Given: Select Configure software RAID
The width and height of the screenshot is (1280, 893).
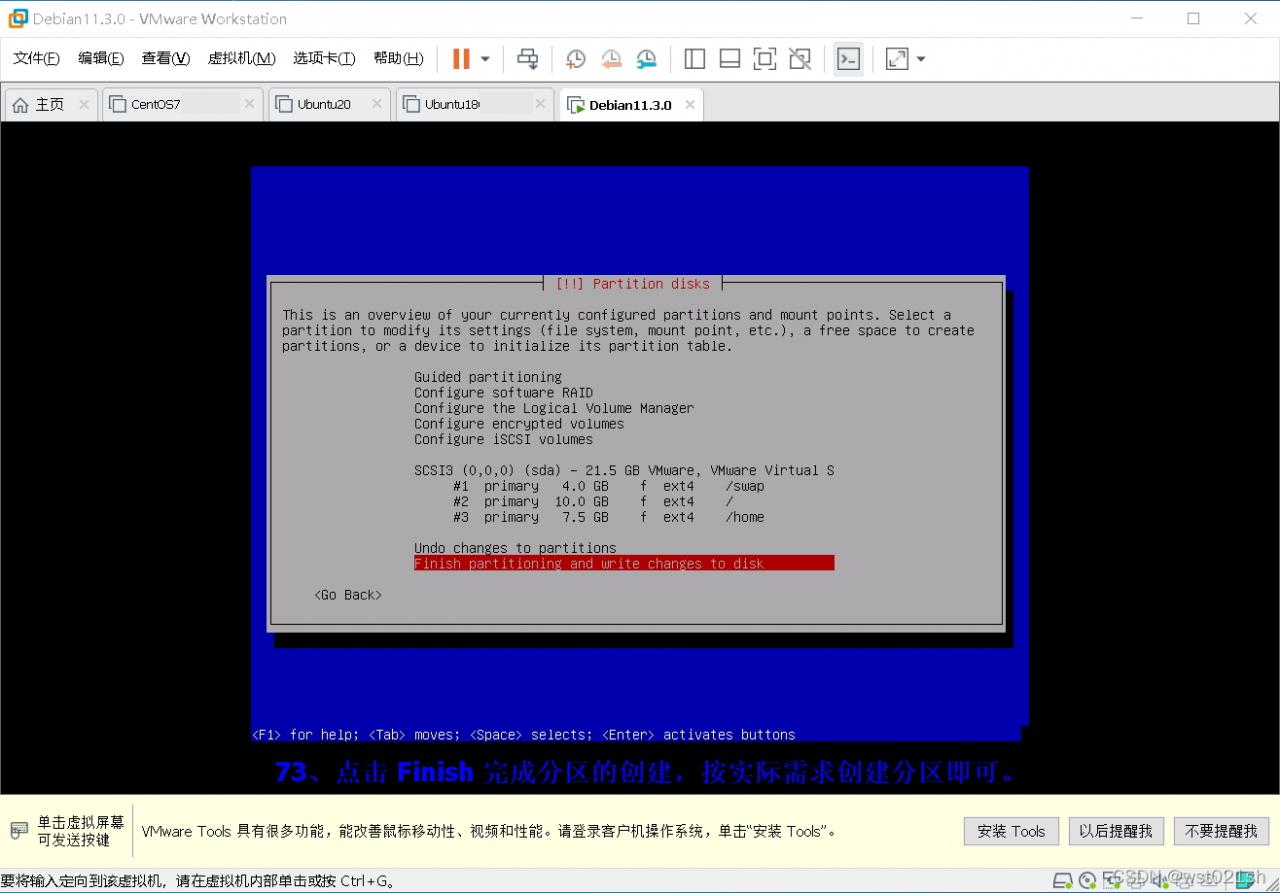Looking at the screenshot, I should click(x=503, y=393).
